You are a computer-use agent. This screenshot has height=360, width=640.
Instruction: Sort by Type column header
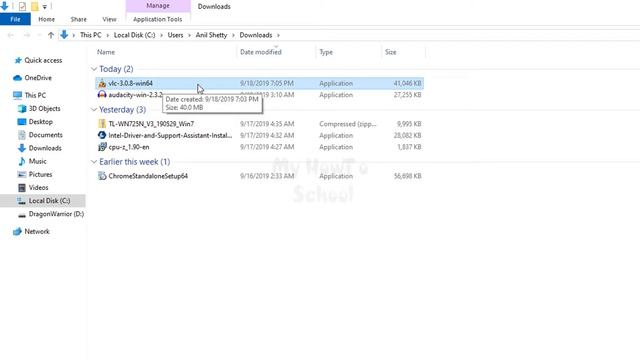(x=326, y=52)
